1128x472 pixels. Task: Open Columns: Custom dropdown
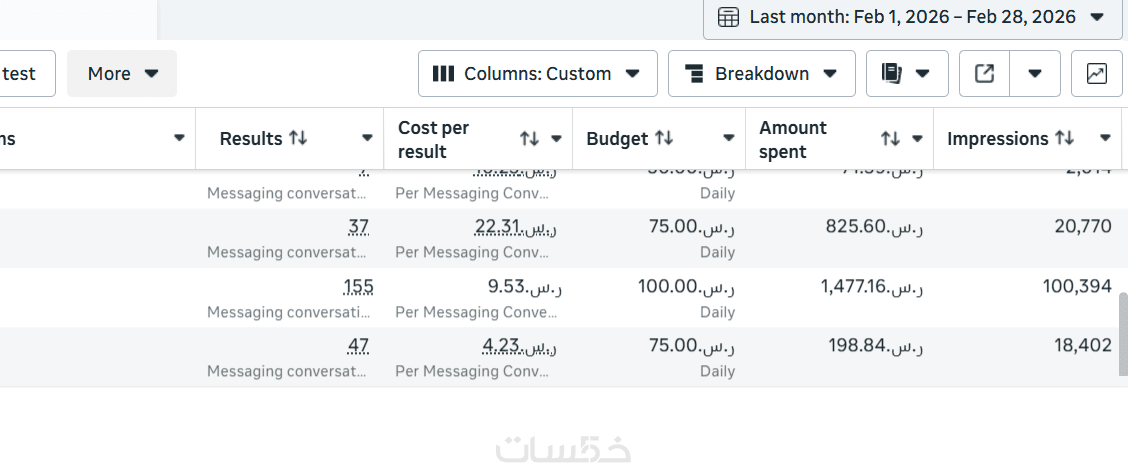click(537, 74)
